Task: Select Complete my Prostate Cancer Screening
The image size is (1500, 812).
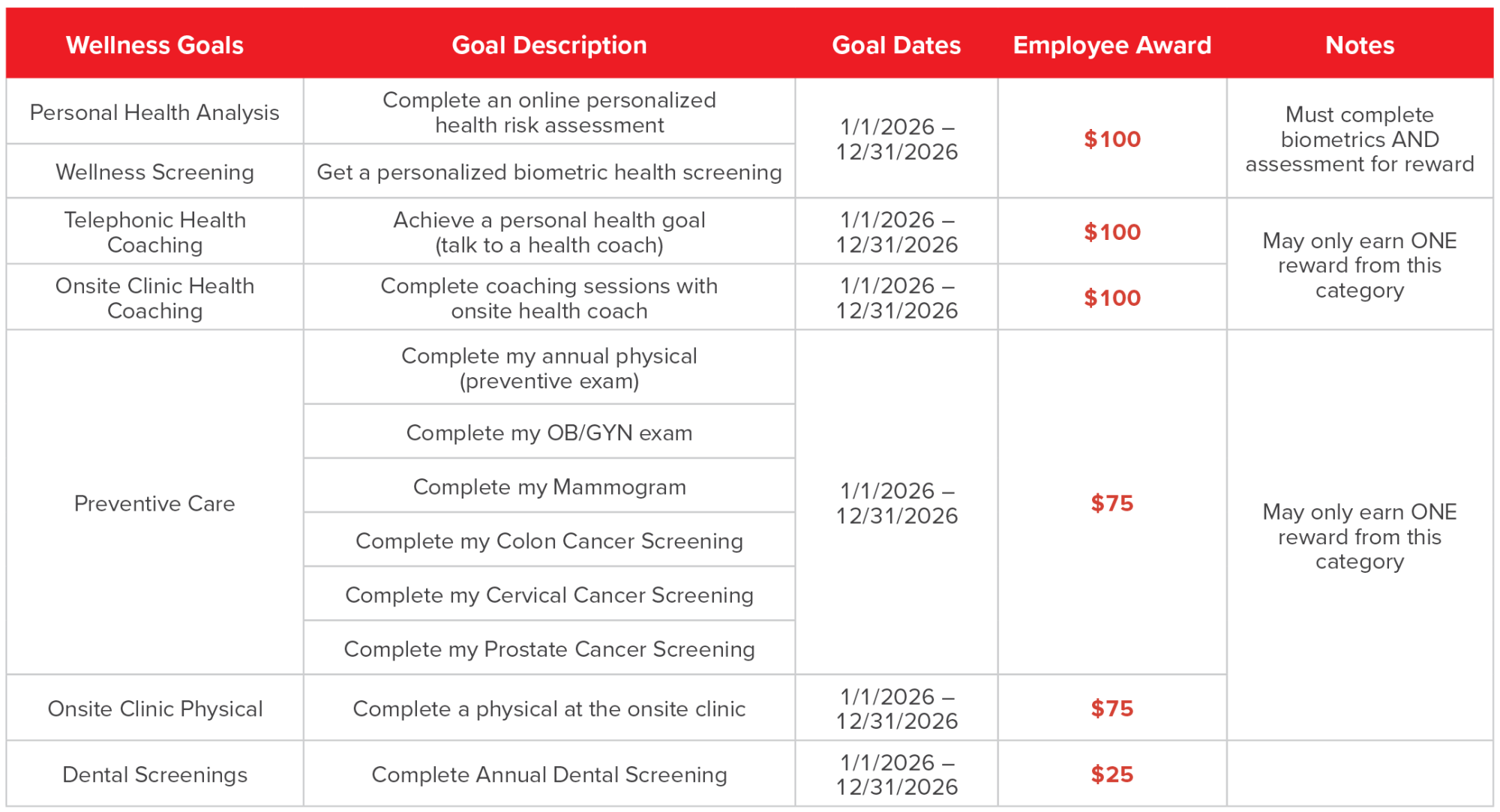Action: coord(549,649)
